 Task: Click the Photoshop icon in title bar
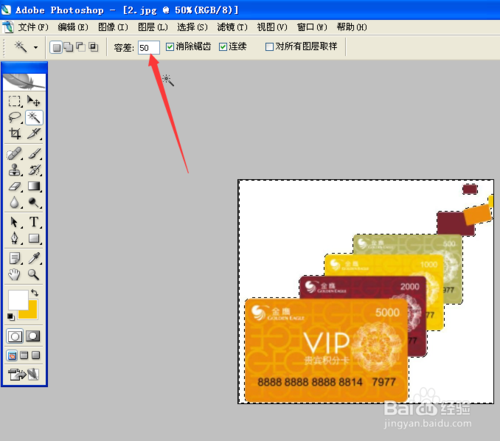tap(6, 10)
